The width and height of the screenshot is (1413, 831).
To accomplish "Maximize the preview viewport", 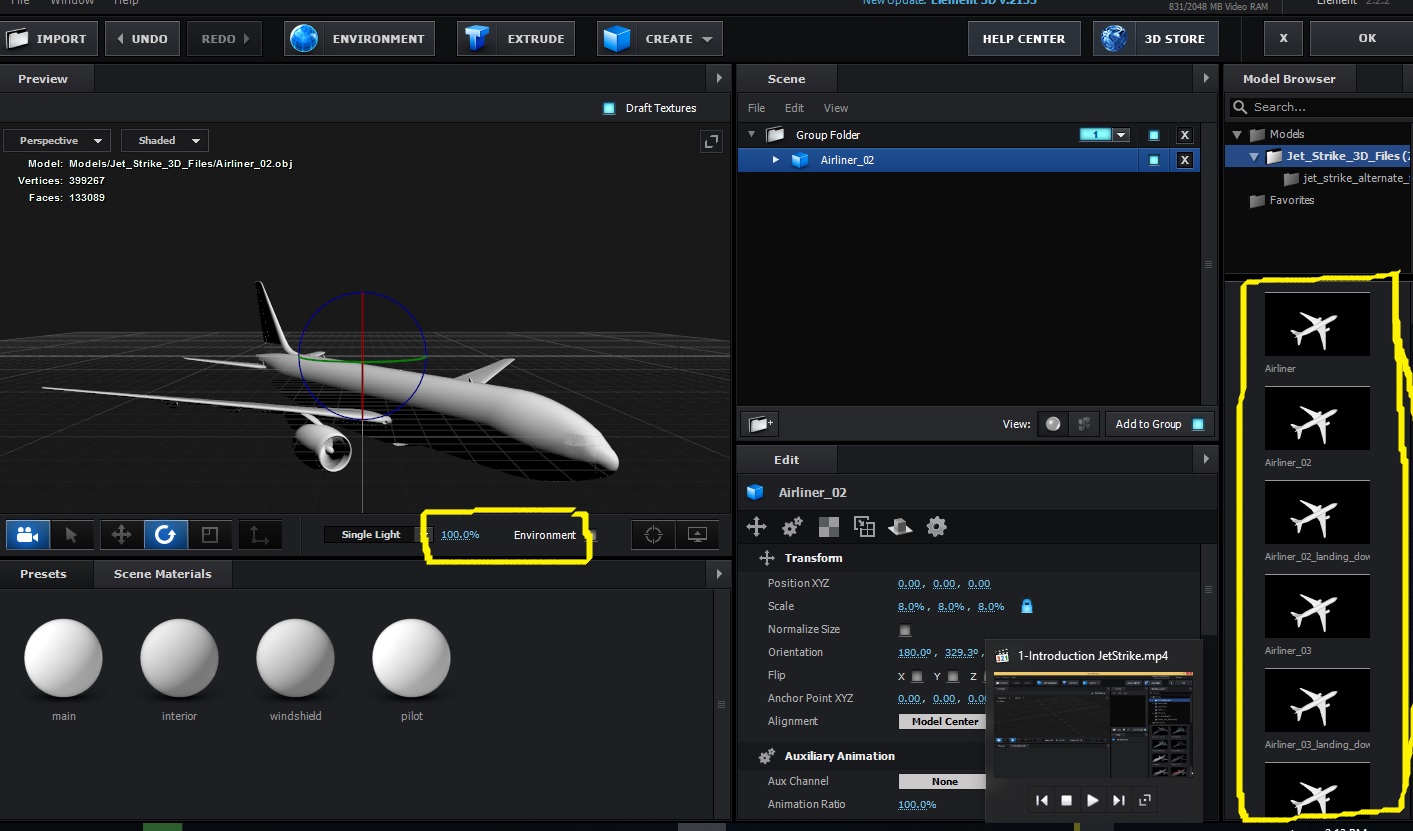I will tap(711, 142).
